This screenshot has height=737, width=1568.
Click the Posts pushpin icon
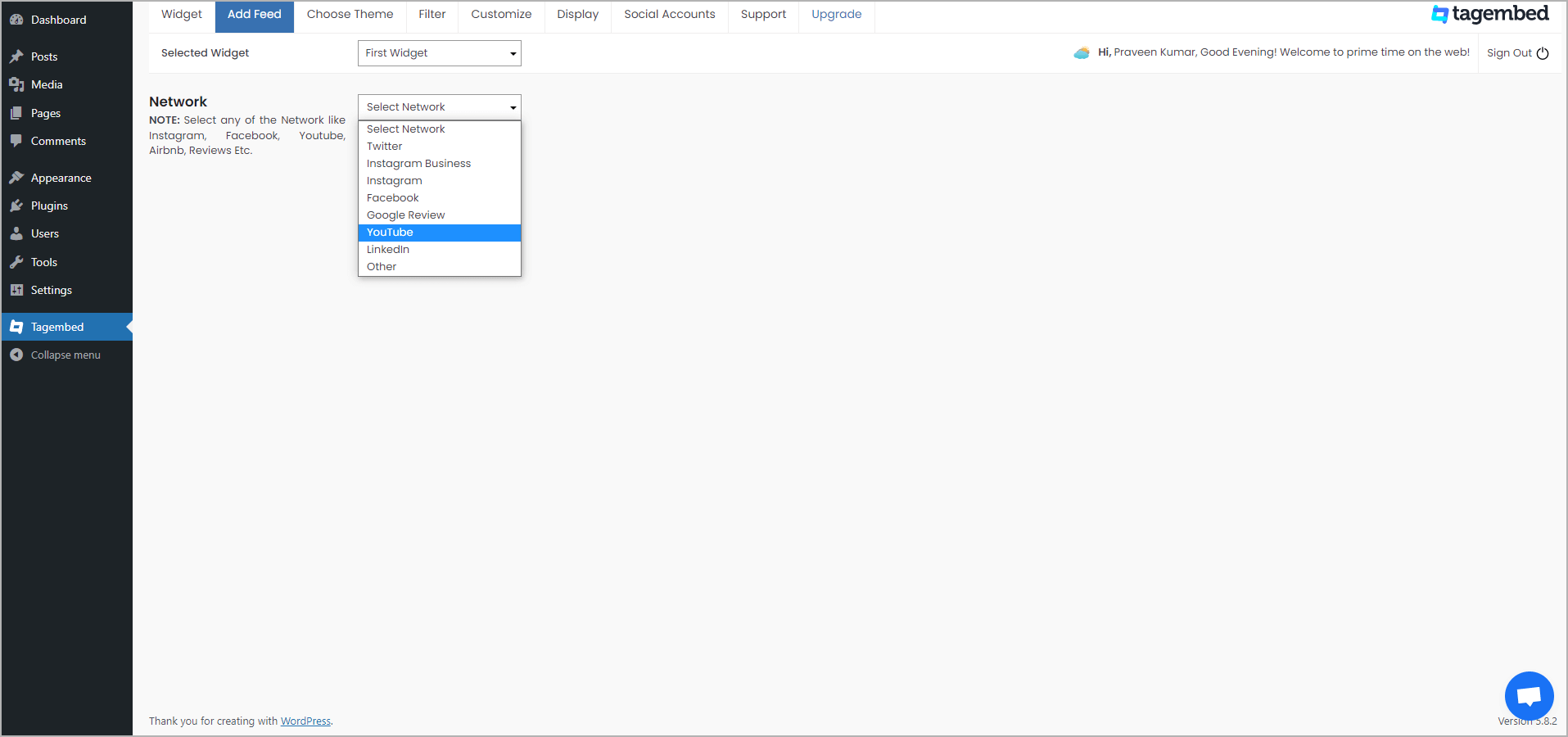[16, 57]
